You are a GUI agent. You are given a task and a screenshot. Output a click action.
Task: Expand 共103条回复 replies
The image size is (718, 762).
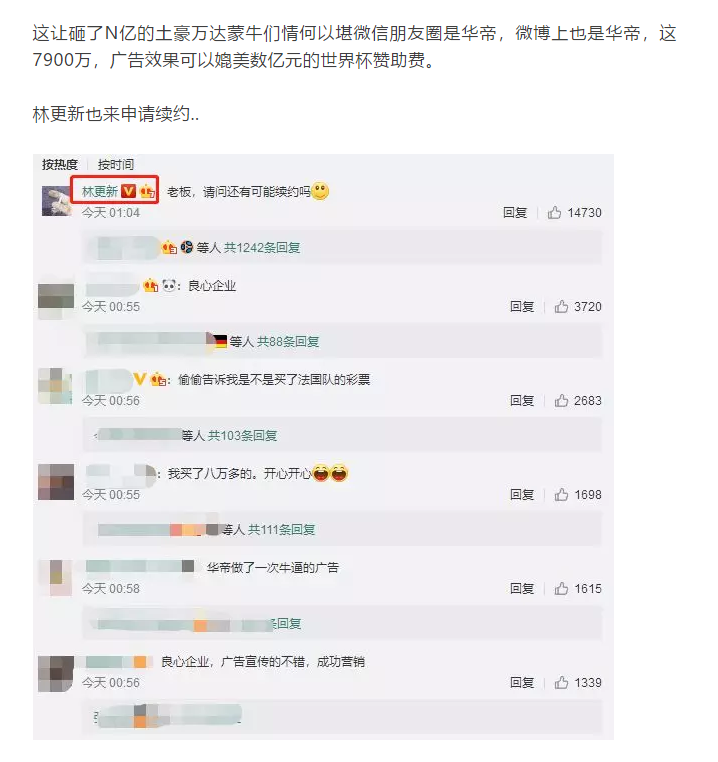pyautogui.click(x=243, y=435)
